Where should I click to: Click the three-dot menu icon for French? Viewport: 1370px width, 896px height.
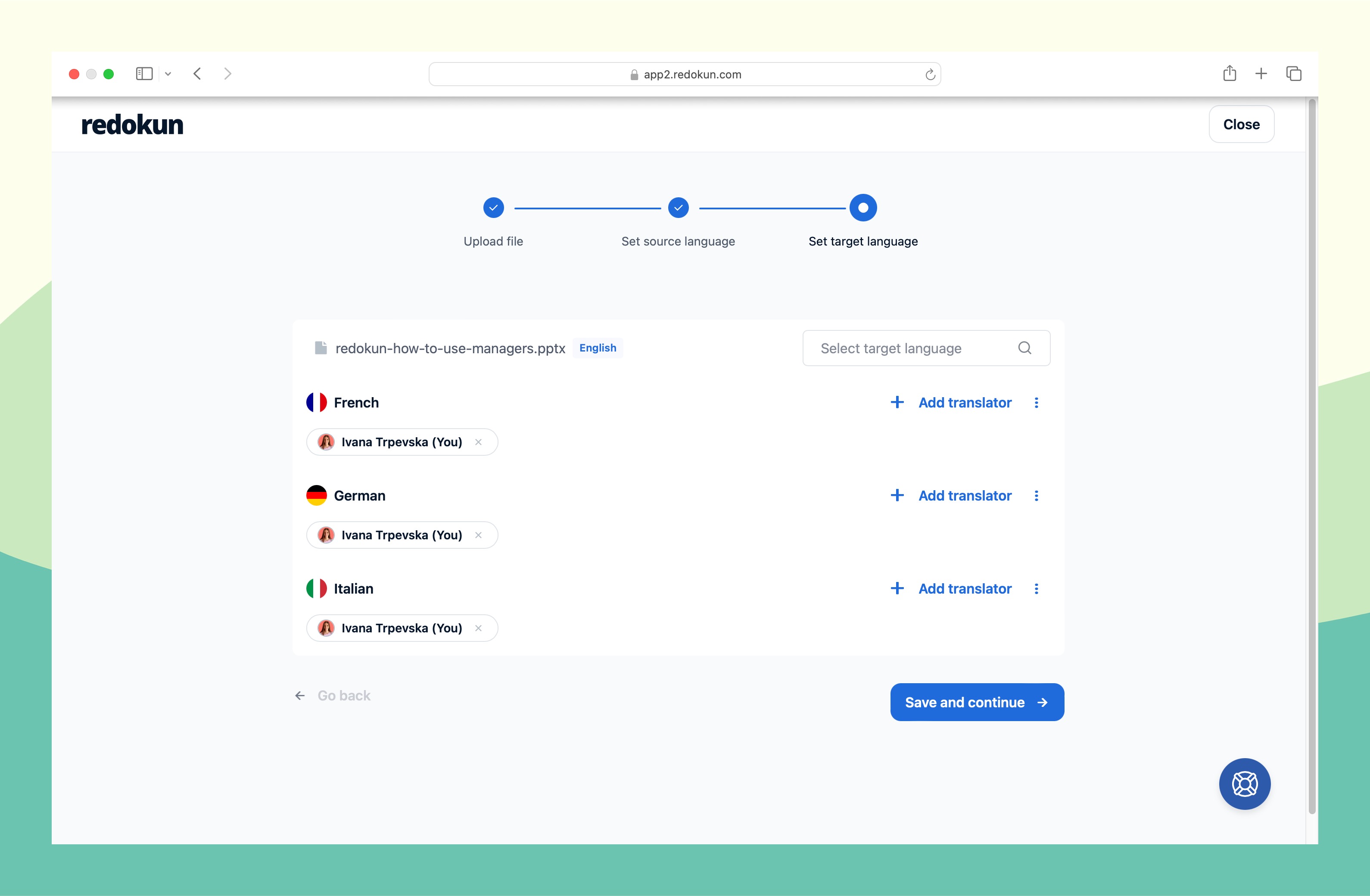pyautogui.click(x=1037, y=402)
